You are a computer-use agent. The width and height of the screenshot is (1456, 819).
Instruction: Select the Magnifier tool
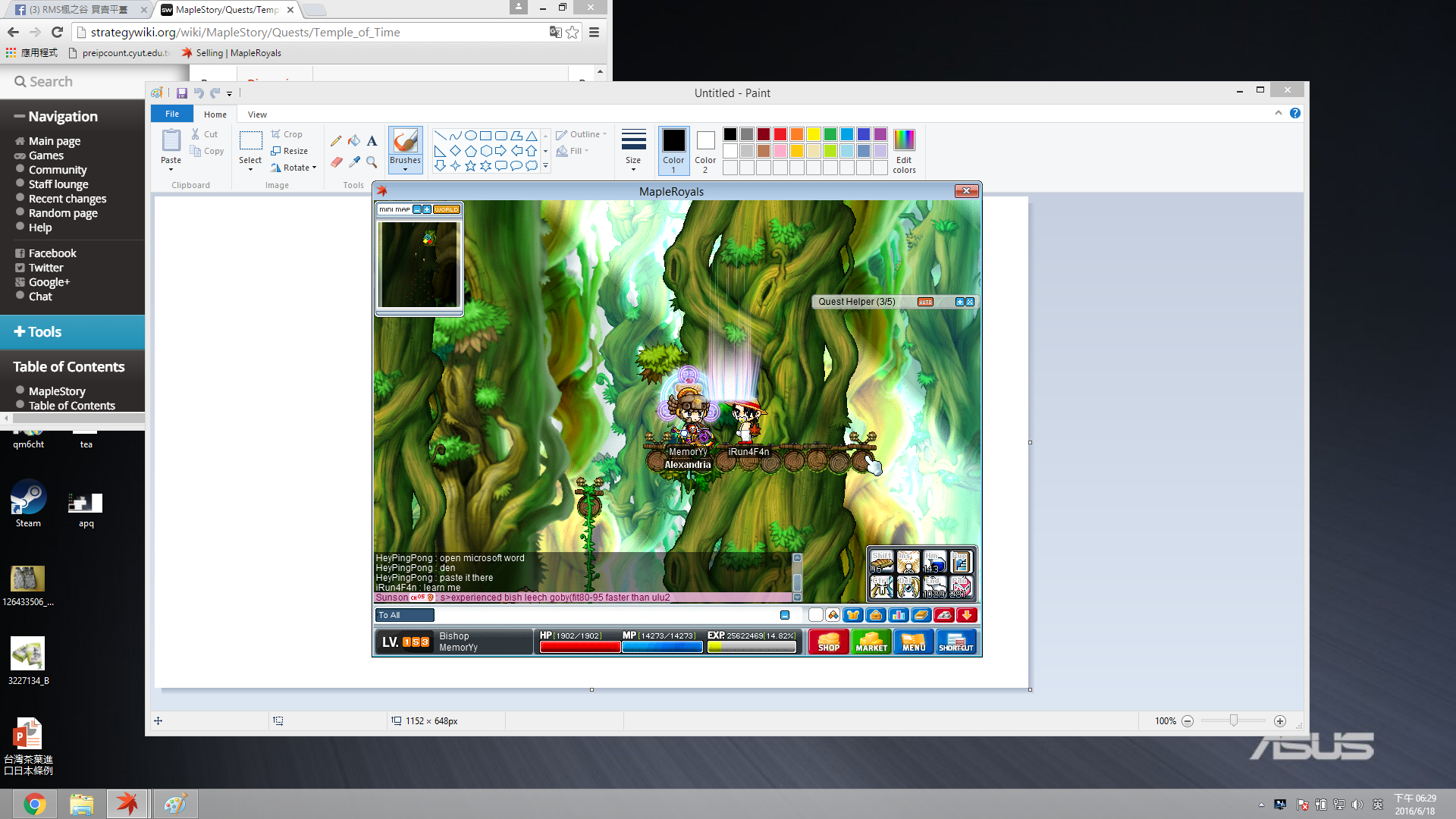pyautogui.click(x=372, y=162)
